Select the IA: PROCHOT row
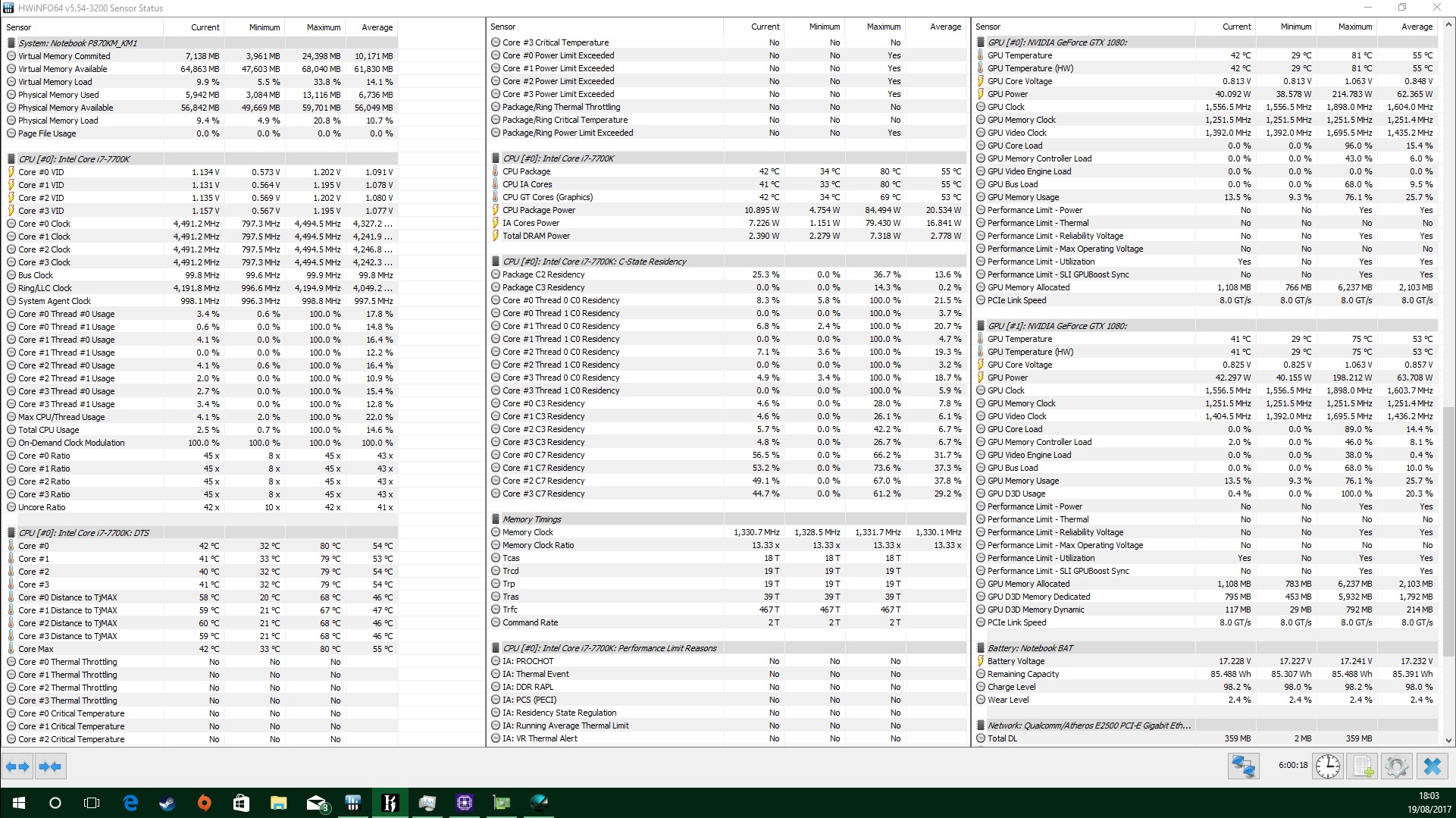The height and width of the screenshot is (818, 1456). point(726,661)
